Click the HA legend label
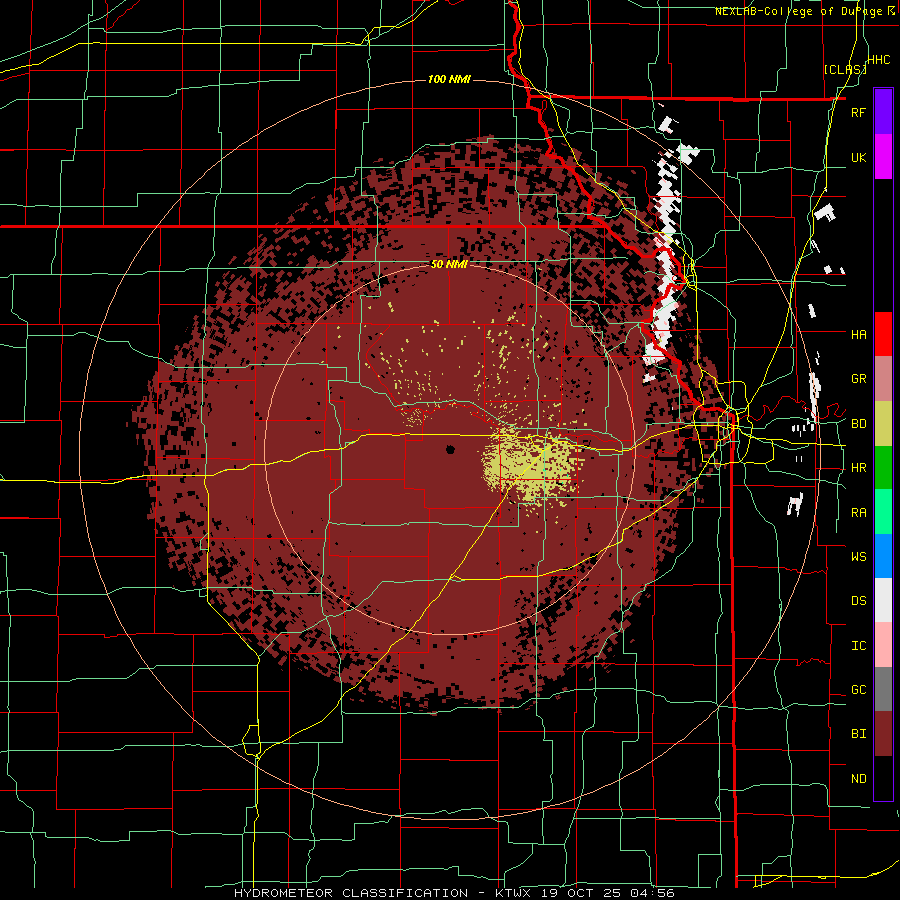The image size is (900, 900). tap(858, 335)
